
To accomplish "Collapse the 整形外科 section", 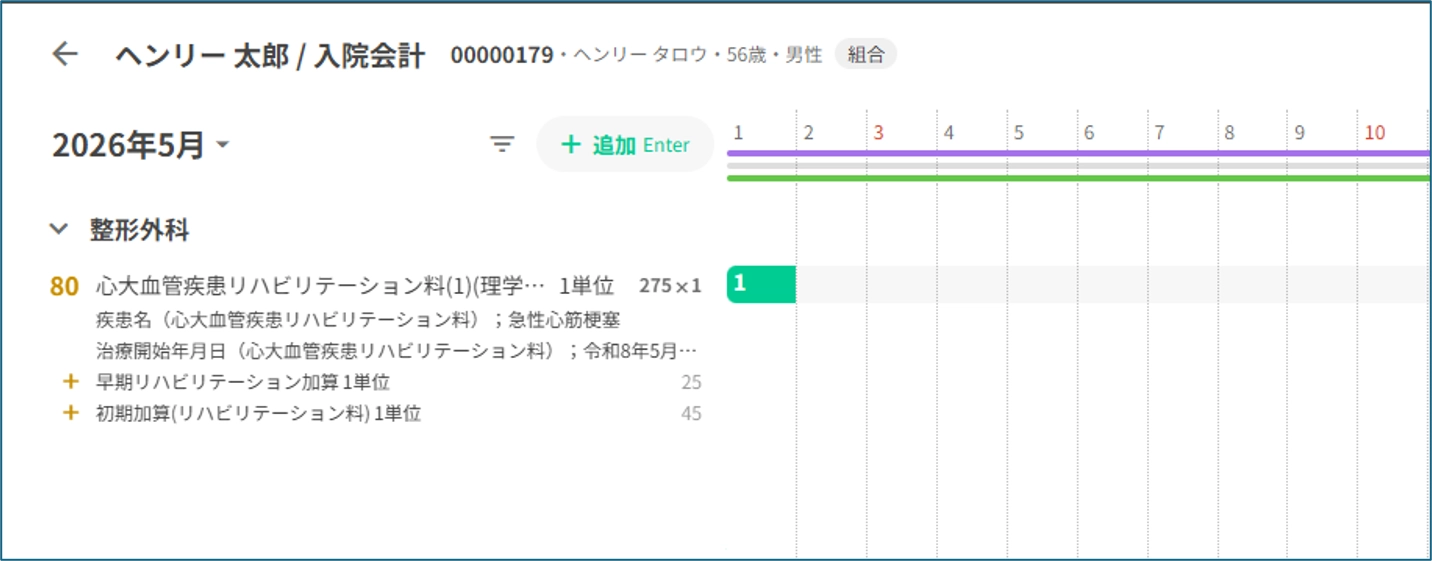I will (59, 230).
